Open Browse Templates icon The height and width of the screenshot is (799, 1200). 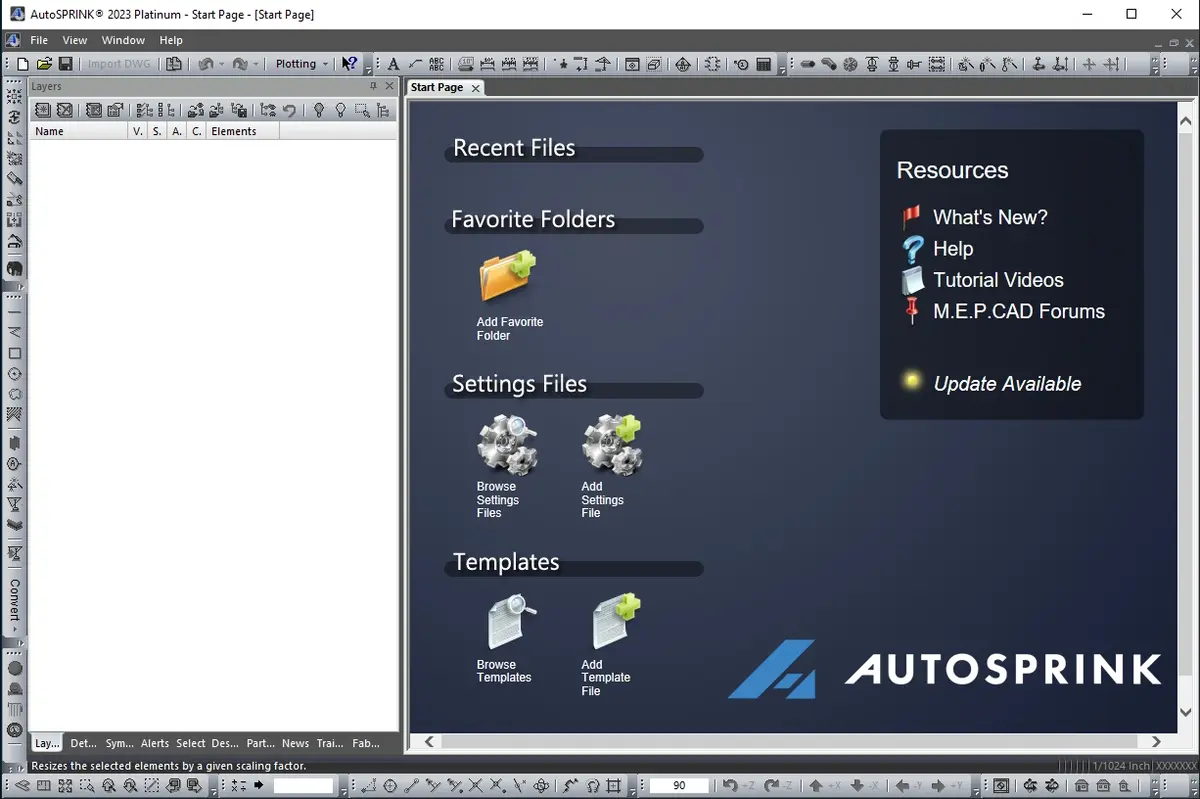coord(511,622)
